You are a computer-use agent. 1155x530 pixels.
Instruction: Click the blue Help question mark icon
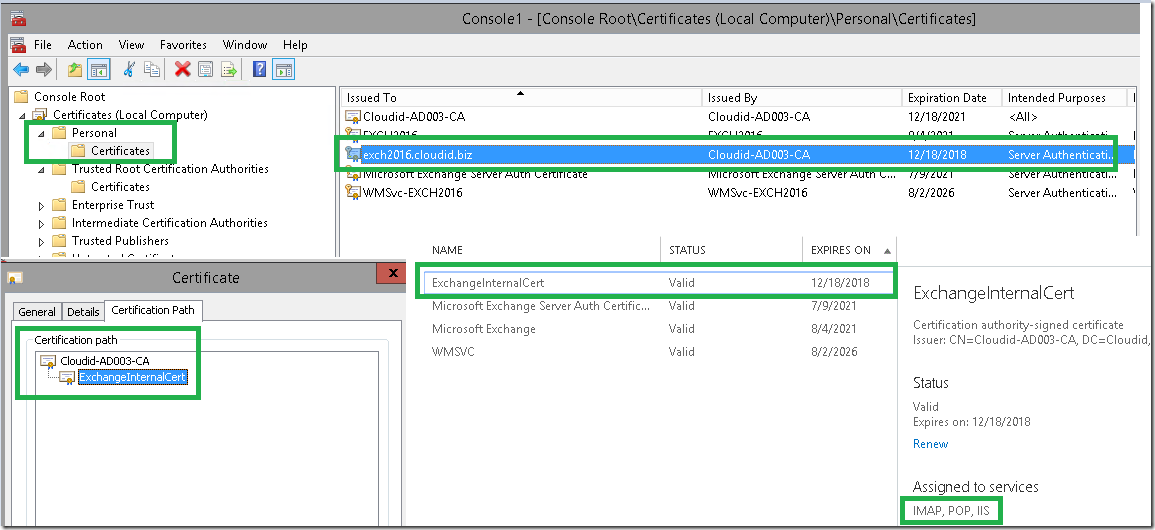point(259,70)
